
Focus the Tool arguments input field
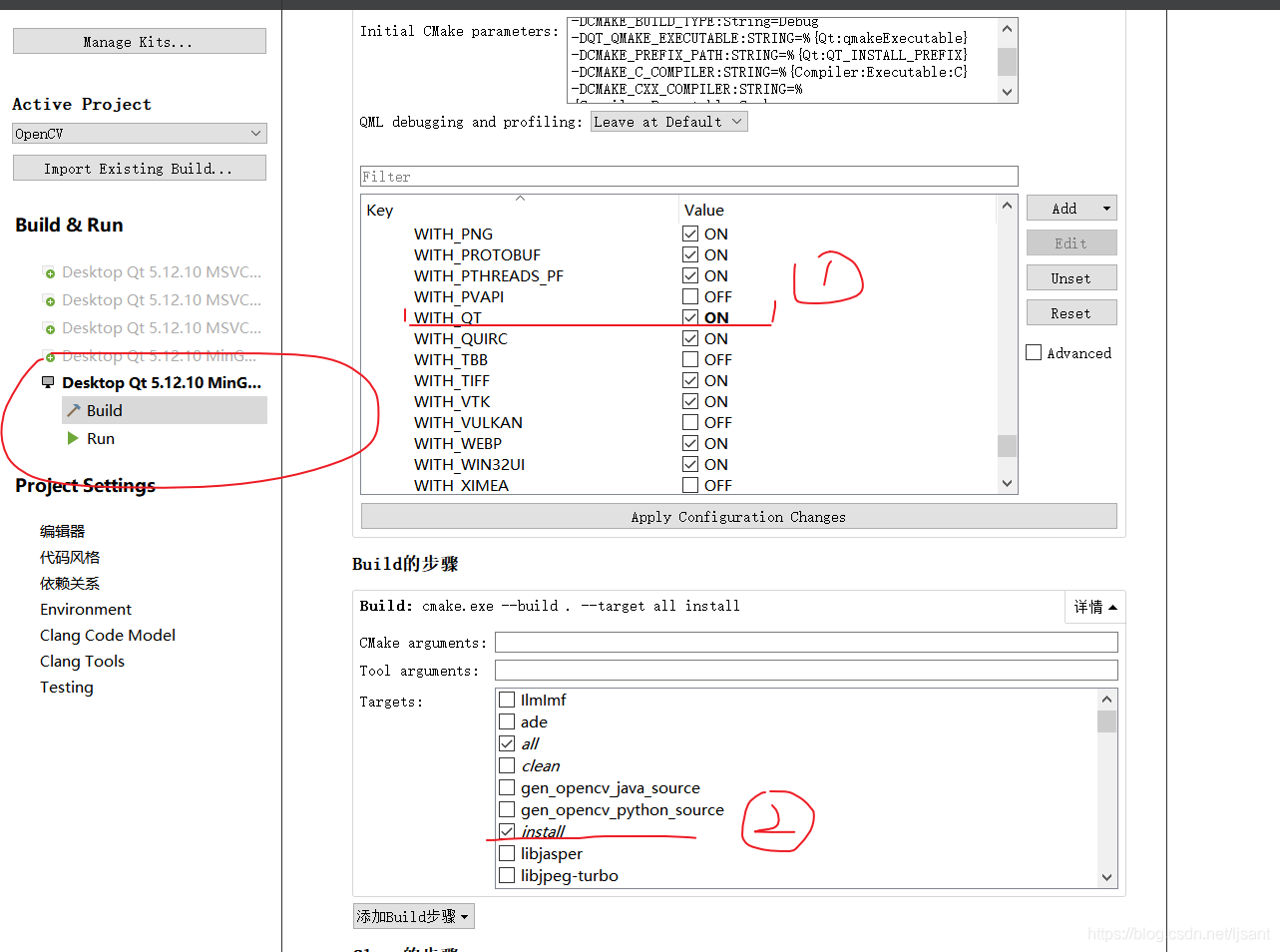point(806,671)
